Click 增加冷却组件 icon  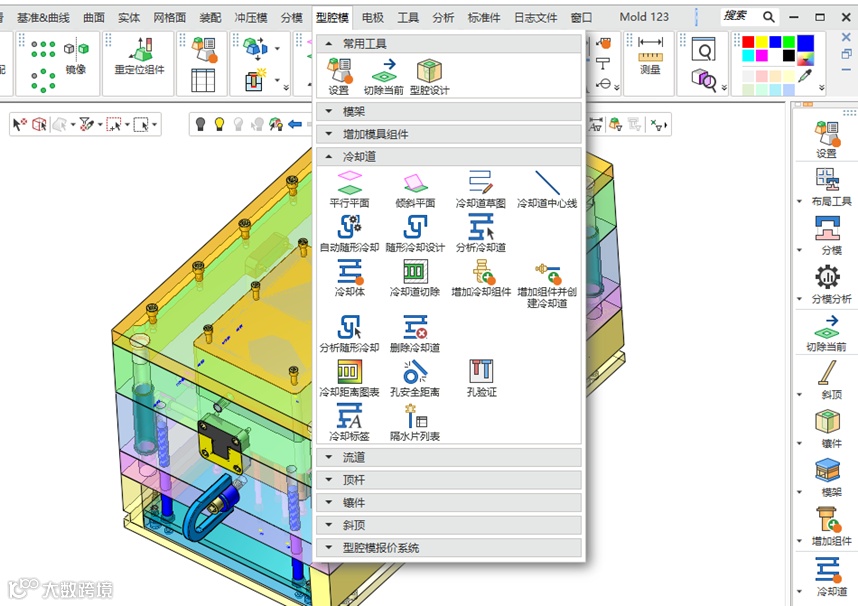pyautogui.click(x=480, y=278)
